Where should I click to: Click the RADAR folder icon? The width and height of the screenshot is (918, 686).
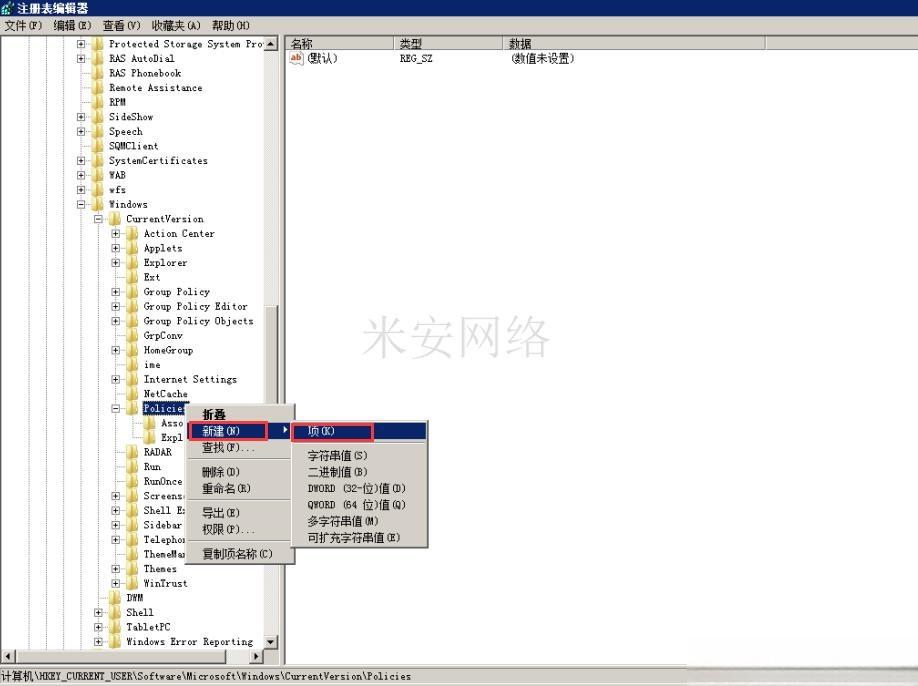[133, 452]
